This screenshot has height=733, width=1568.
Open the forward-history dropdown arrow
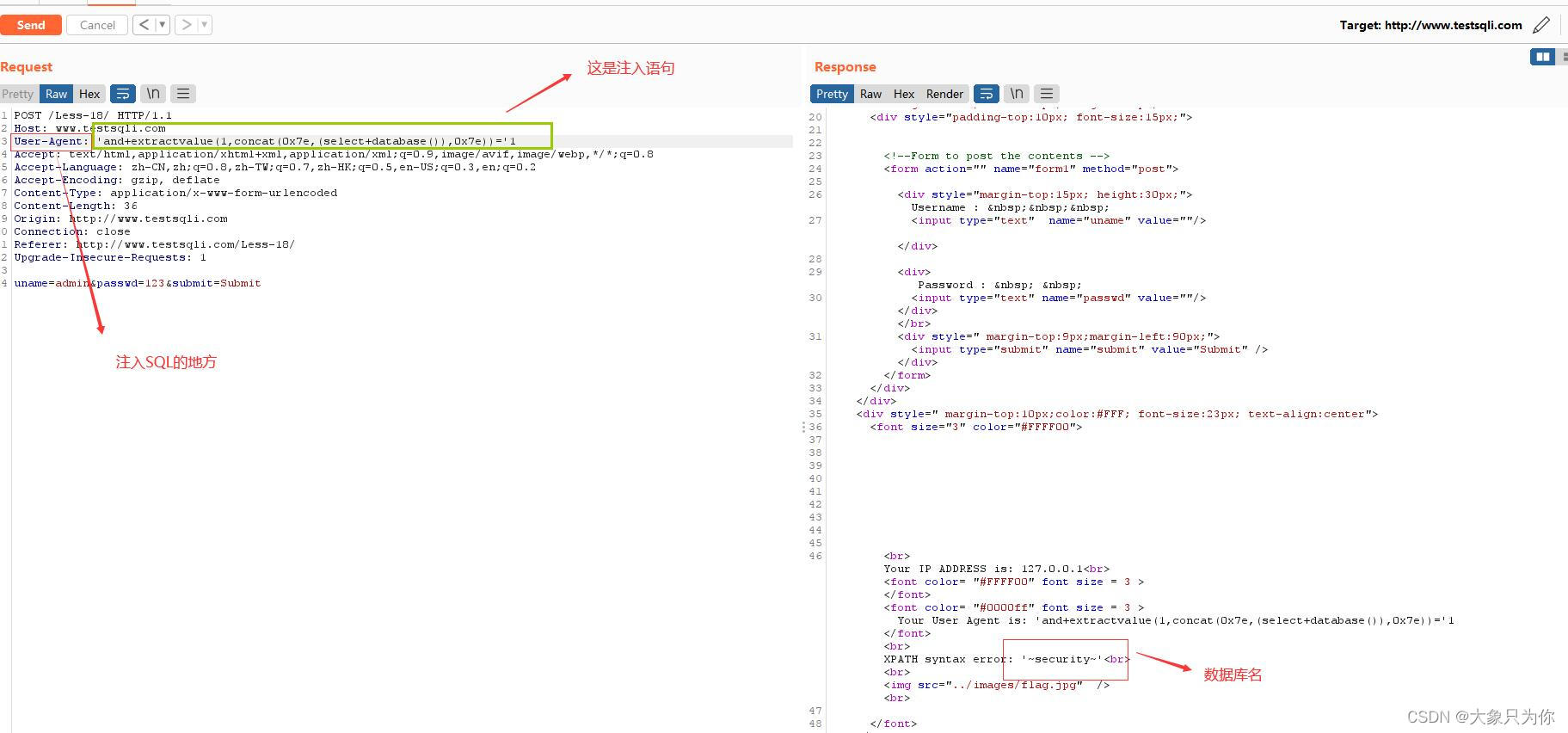coord(205,25)
